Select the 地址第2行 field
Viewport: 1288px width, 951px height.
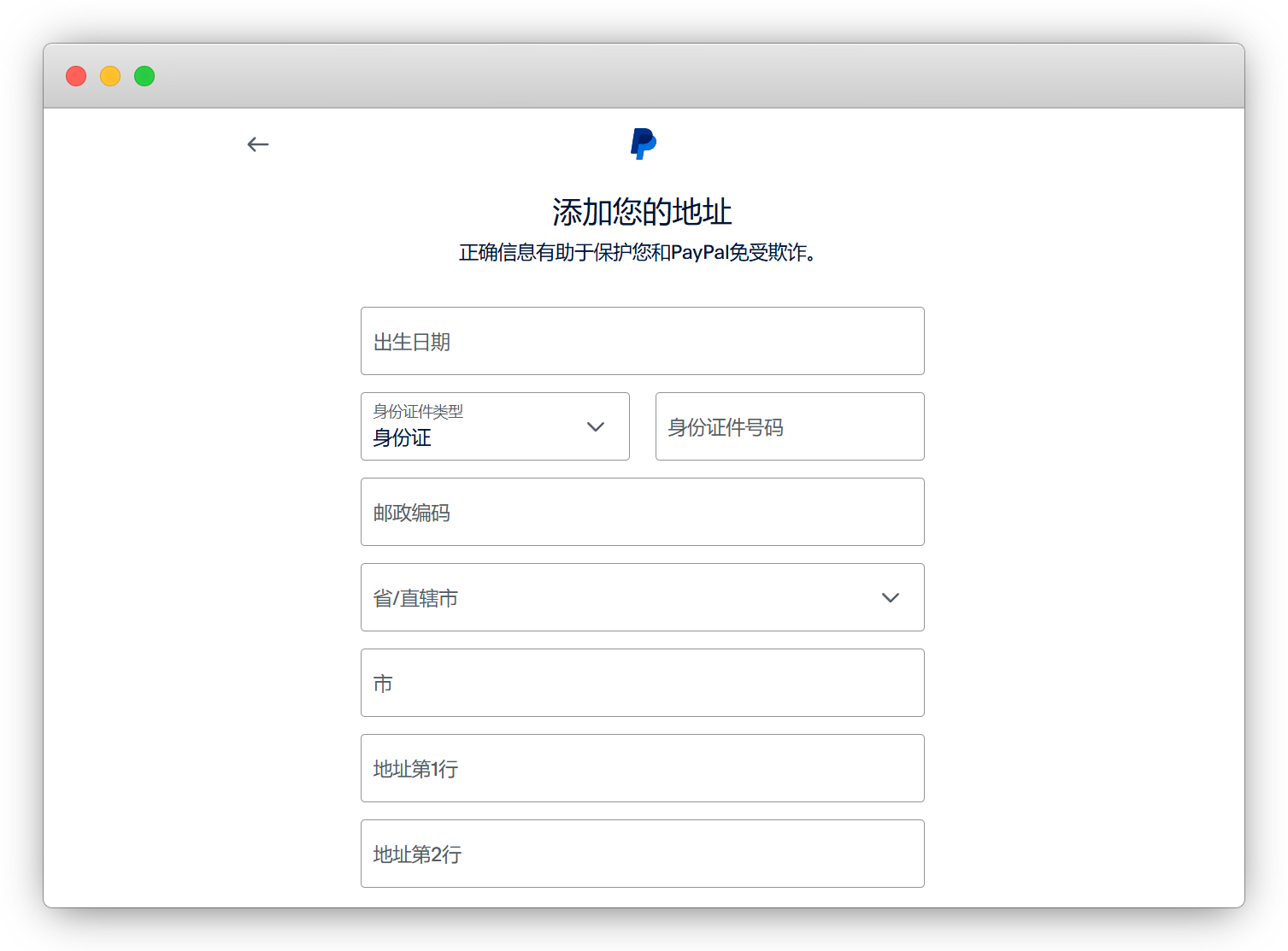point(642,854)
